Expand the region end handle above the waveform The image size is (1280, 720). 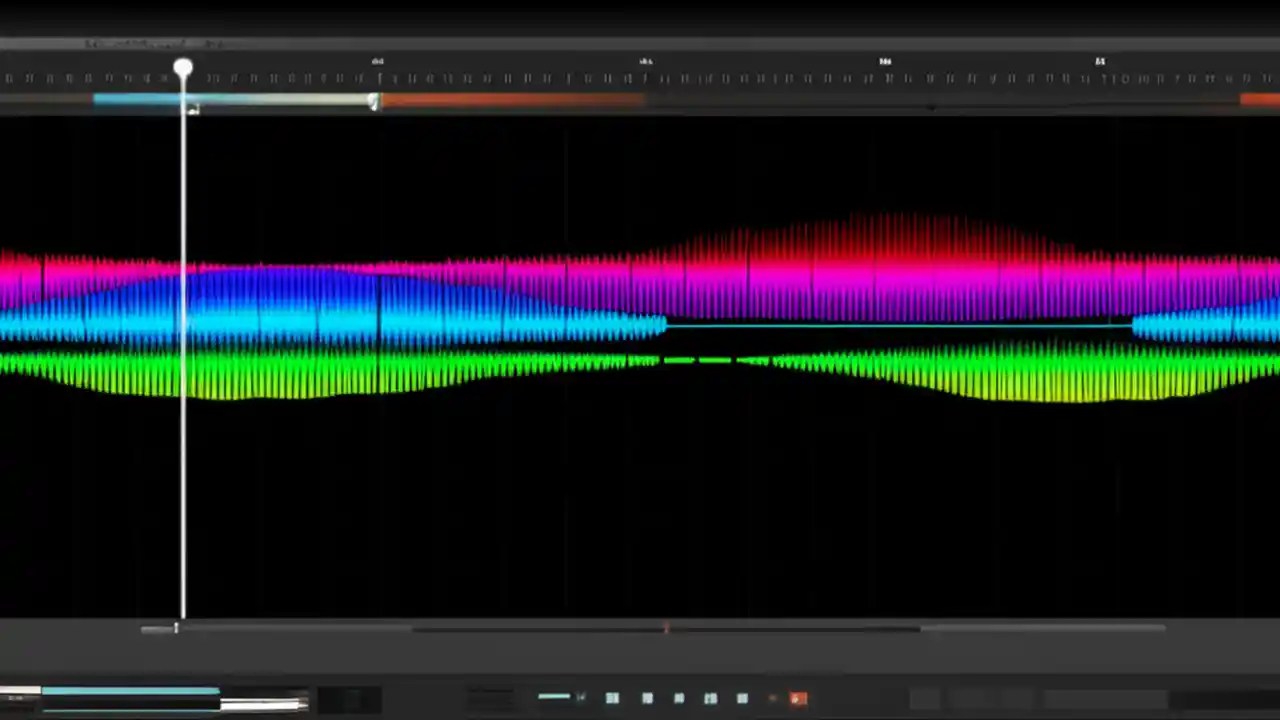[x=372, y=101]
